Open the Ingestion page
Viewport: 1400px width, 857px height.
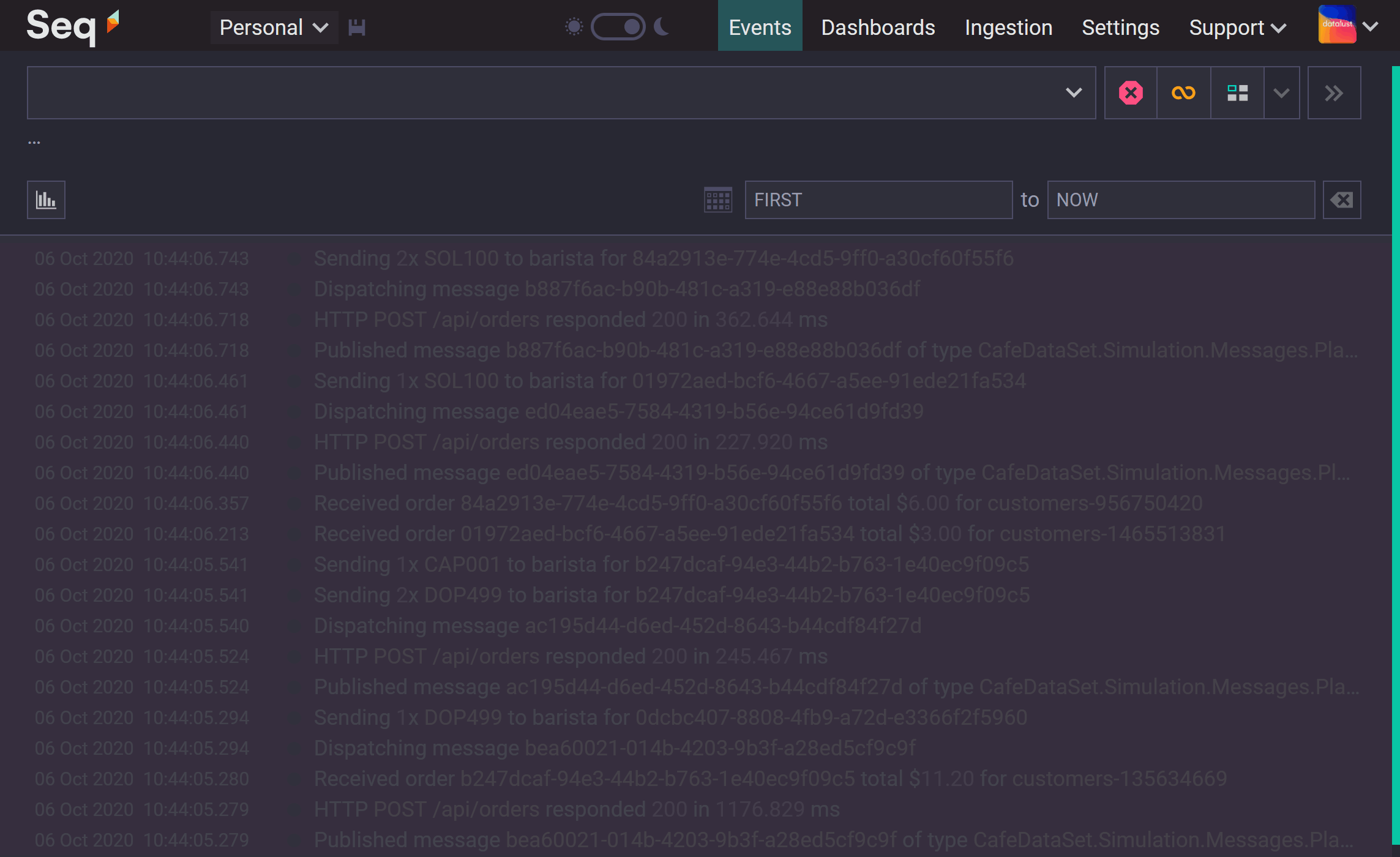(x=1008, y=28)
